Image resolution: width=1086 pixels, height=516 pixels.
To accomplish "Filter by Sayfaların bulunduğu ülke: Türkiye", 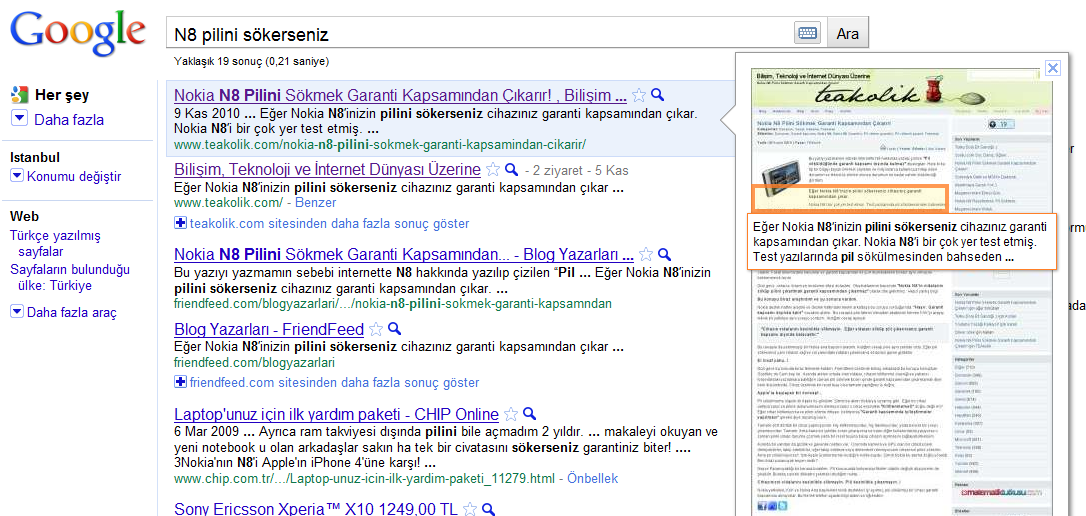I will tap(70, 278).
